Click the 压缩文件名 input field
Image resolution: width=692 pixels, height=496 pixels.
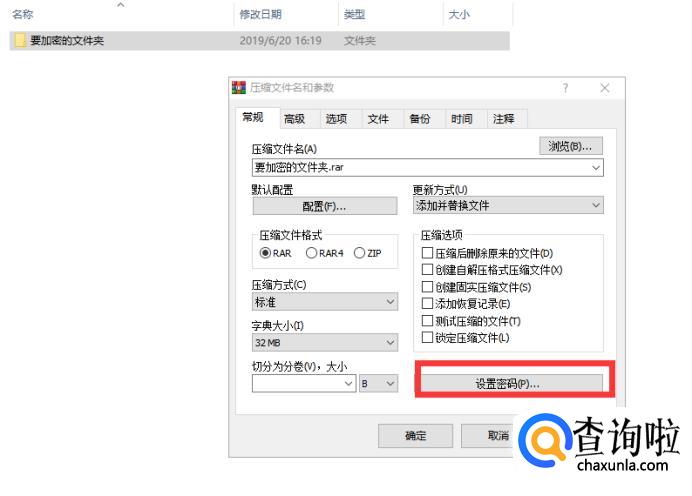tap(420, 168)
